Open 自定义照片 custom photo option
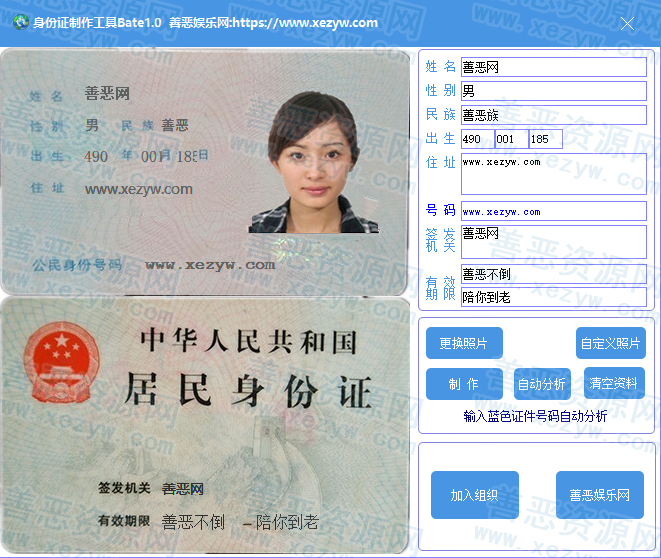 610,343
